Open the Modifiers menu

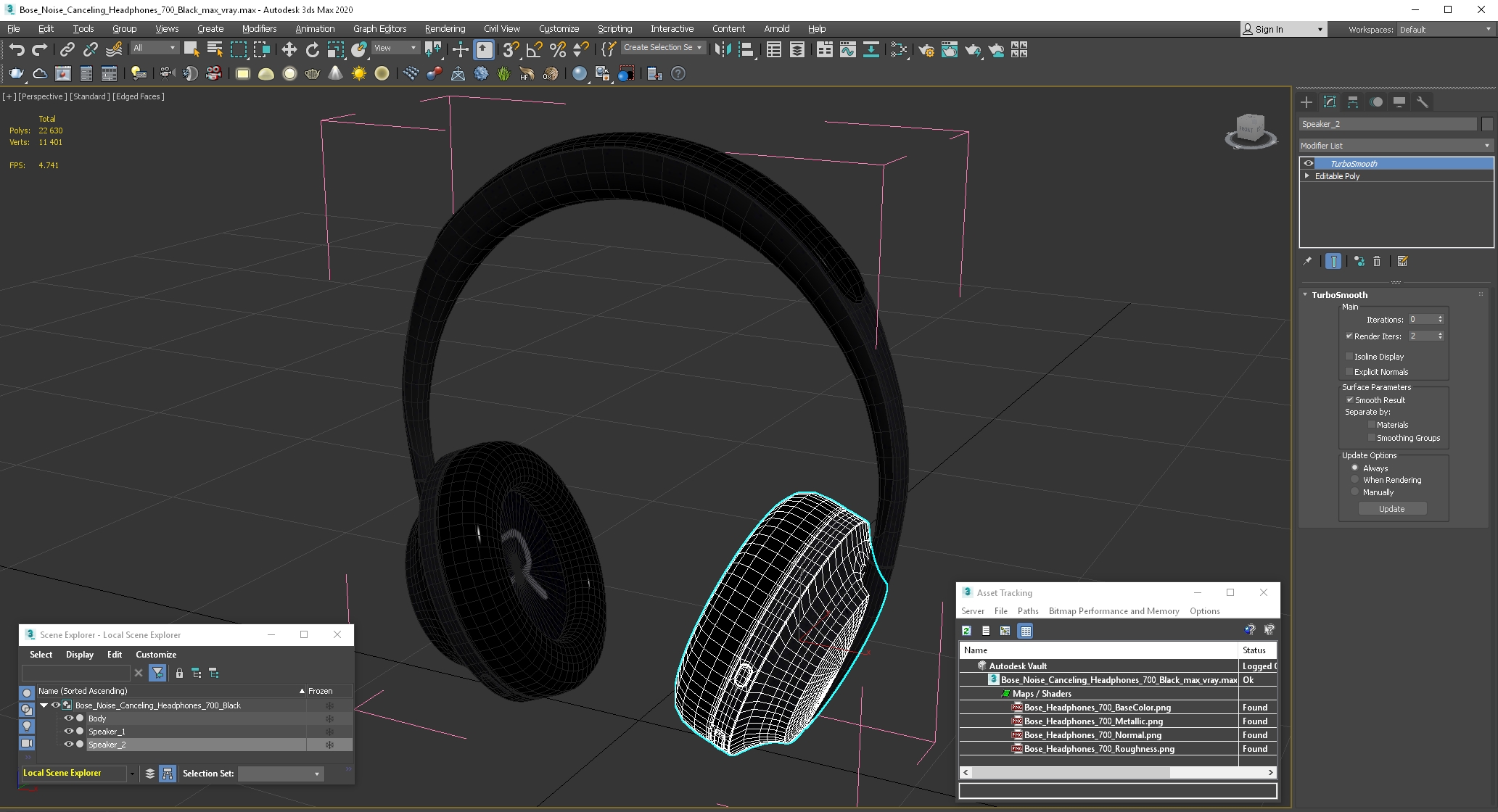259,29
